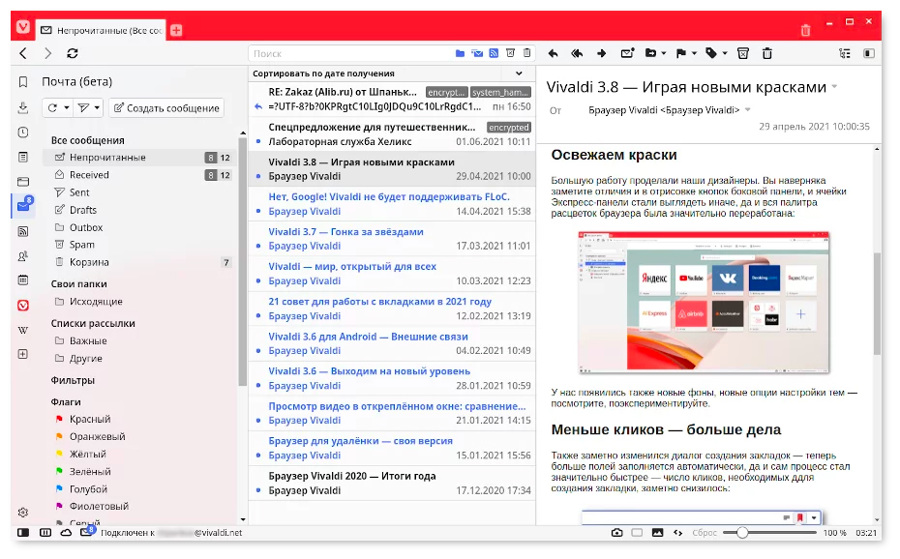Viewport: 900px width, 559px height.
Task: Reload the current page
Action: coord(72,53)
